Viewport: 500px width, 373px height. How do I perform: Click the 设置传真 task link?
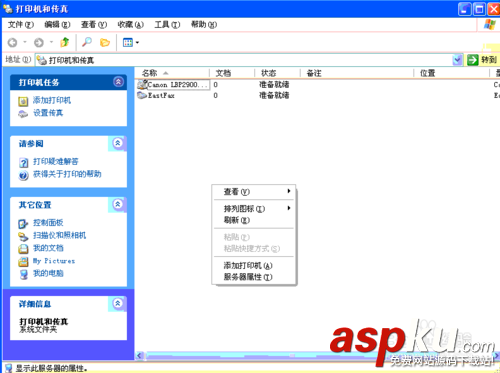[48, 113]
